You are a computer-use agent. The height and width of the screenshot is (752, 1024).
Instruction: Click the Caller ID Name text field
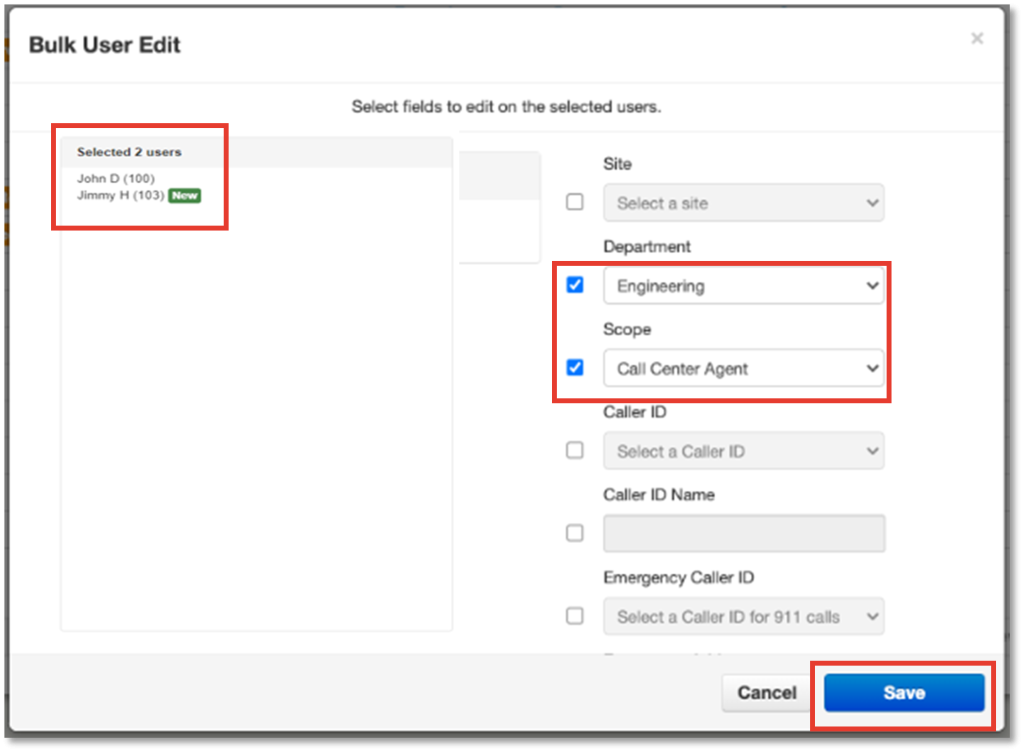(743, 534)
